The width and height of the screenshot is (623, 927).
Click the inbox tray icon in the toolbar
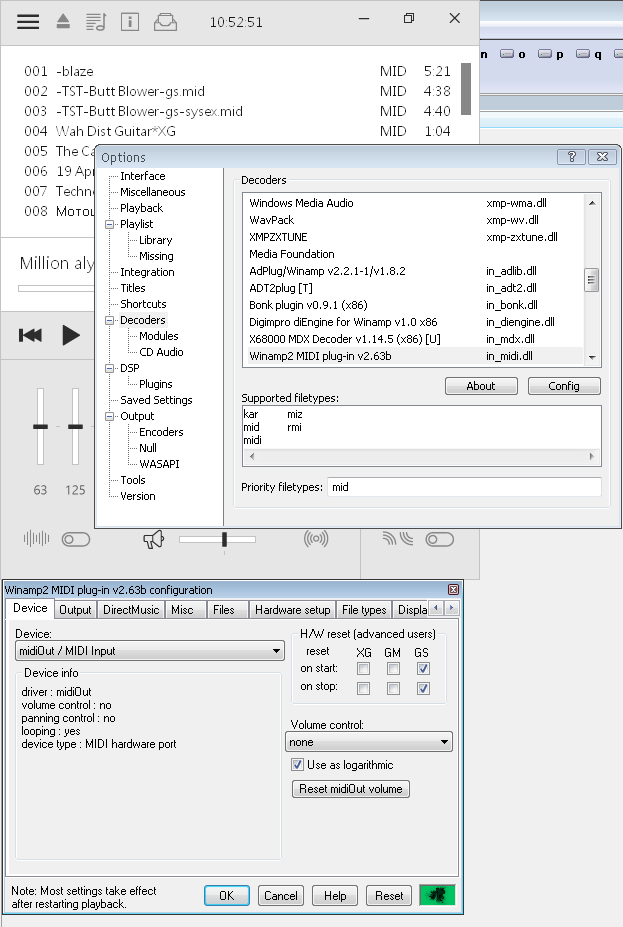[x=166, y=21]
